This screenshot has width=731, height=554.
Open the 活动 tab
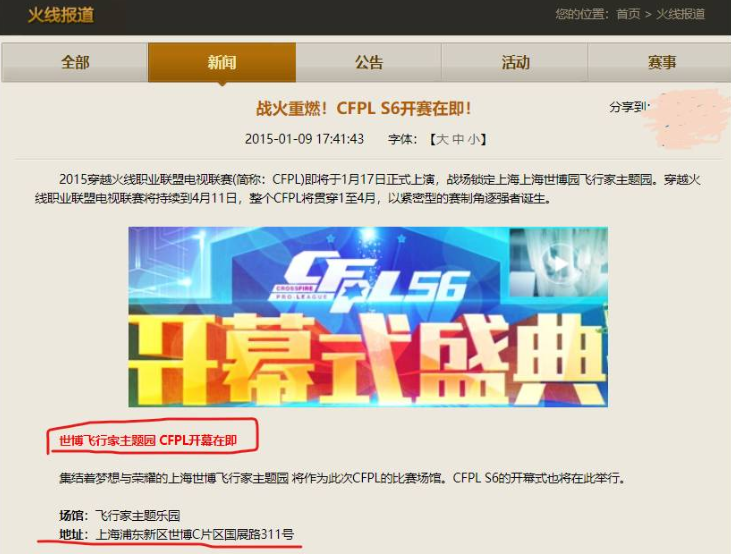tap(515, 62)
